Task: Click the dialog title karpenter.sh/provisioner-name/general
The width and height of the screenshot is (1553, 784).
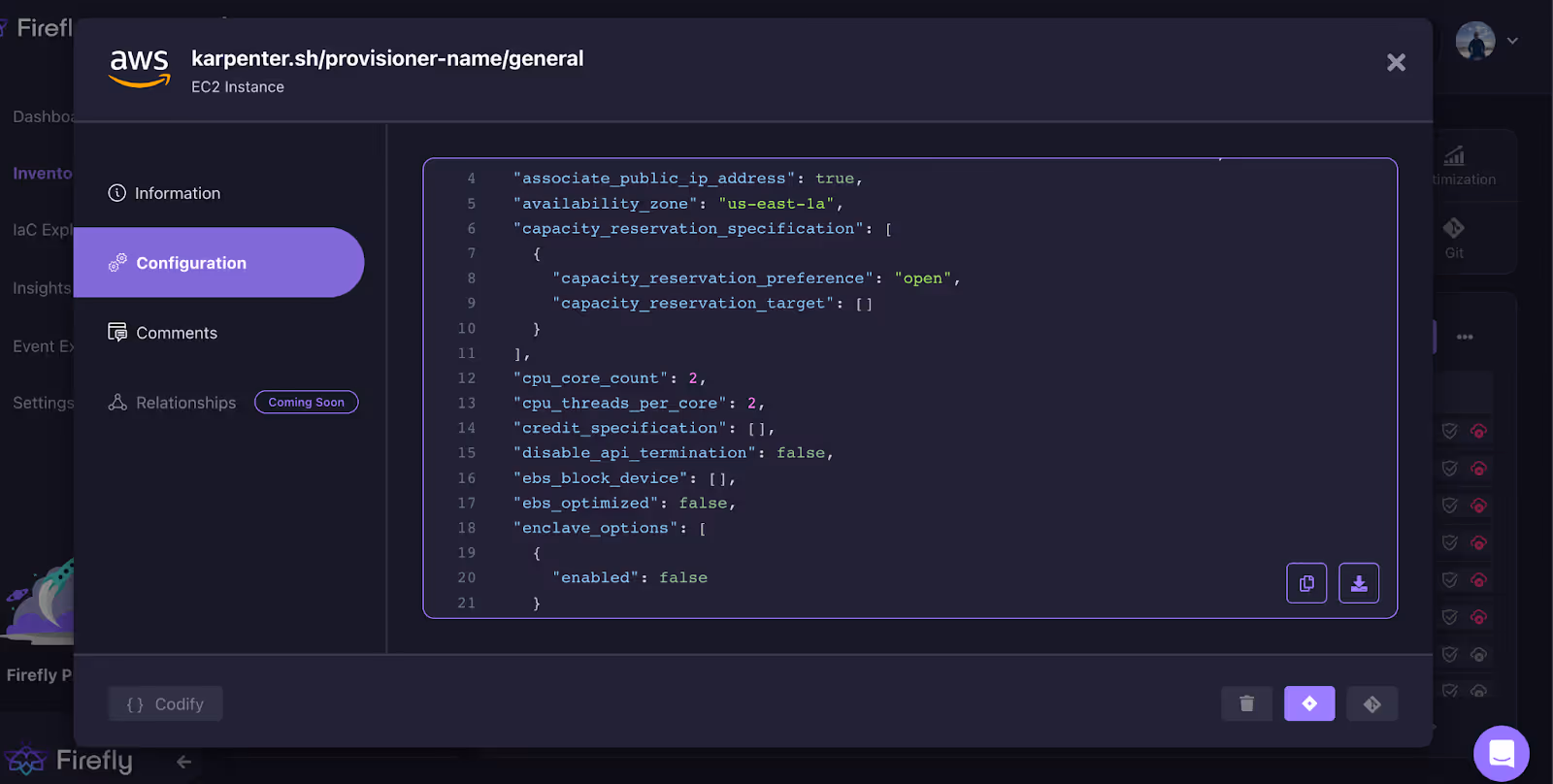Action: click(387, 58)
